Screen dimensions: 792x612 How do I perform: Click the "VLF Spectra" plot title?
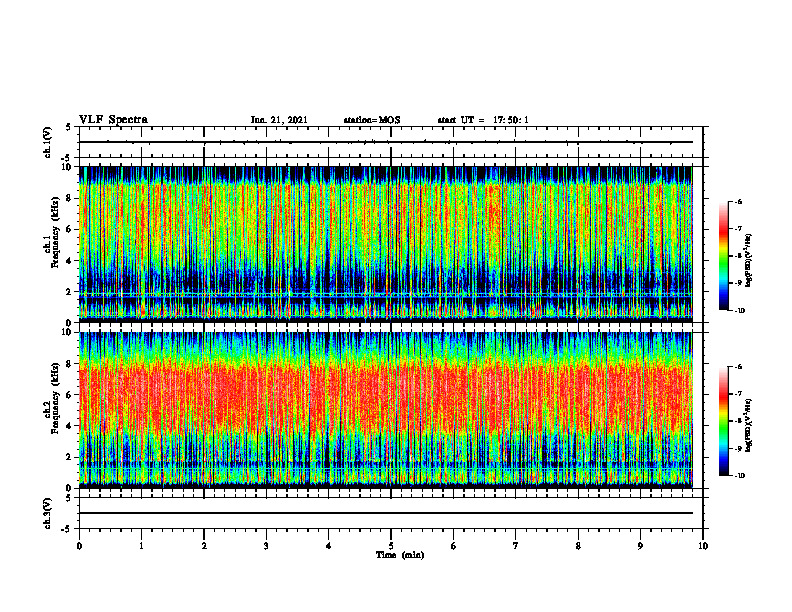(x=113, y=120)
